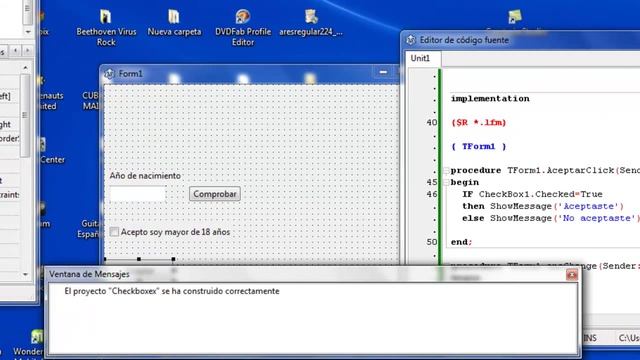Open the Beethoven Virus Rock desktop icon

pos(106,27)
